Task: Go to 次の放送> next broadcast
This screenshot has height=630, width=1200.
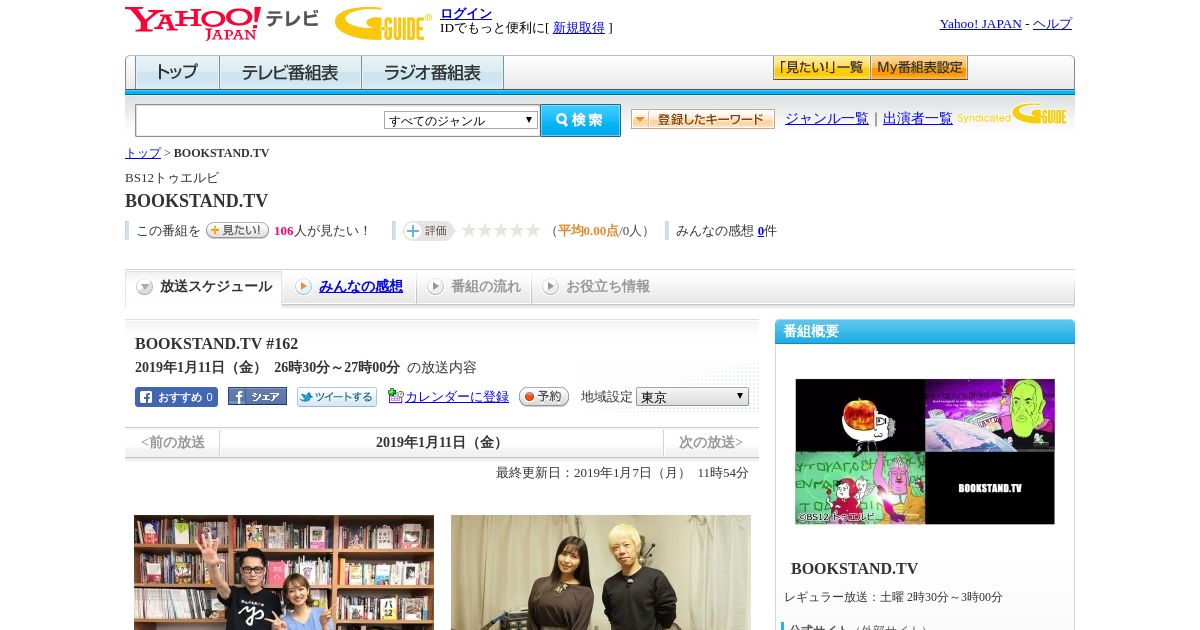Action: click(711, 442)
